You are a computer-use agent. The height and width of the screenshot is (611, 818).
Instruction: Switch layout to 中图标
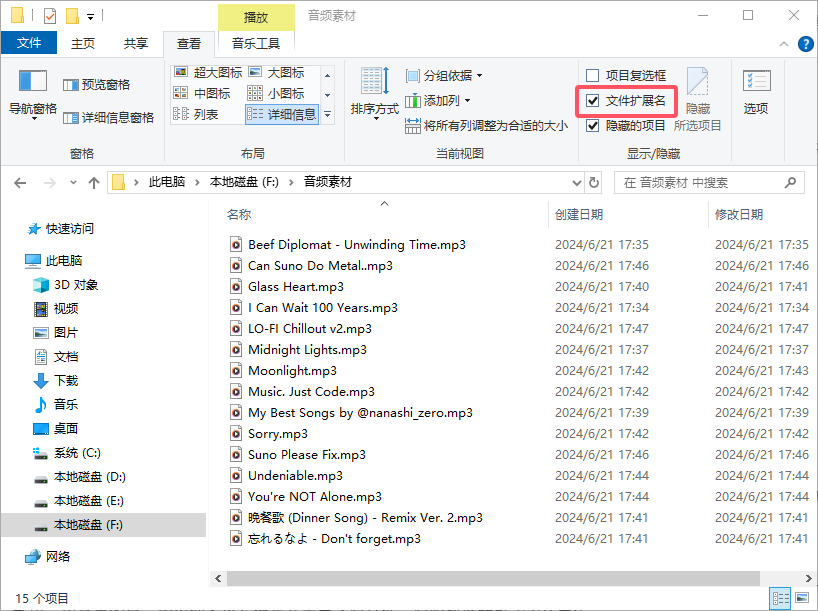click(x=202, y=93)
